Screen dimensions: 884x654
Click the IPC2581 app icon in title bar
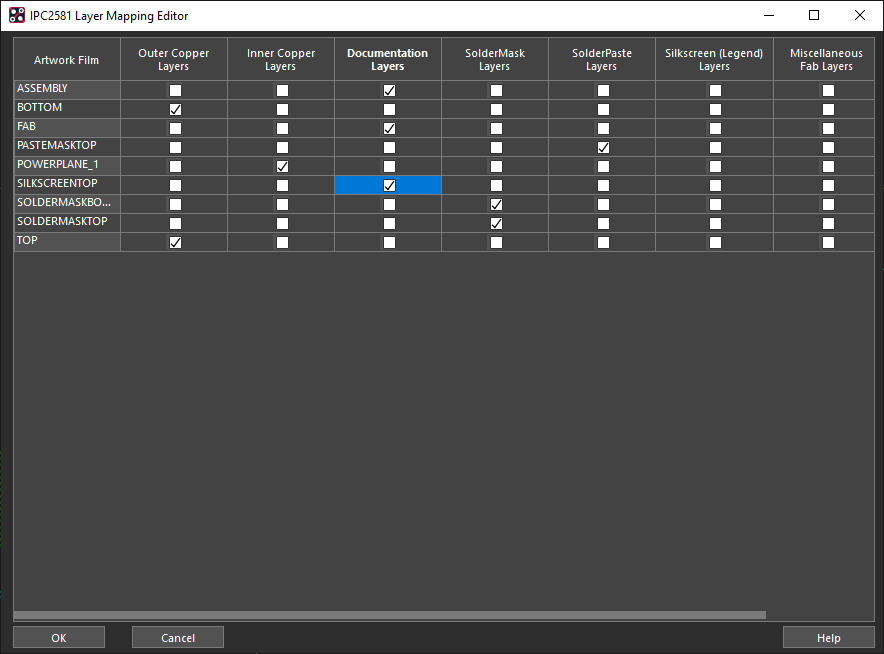point(17,15)
